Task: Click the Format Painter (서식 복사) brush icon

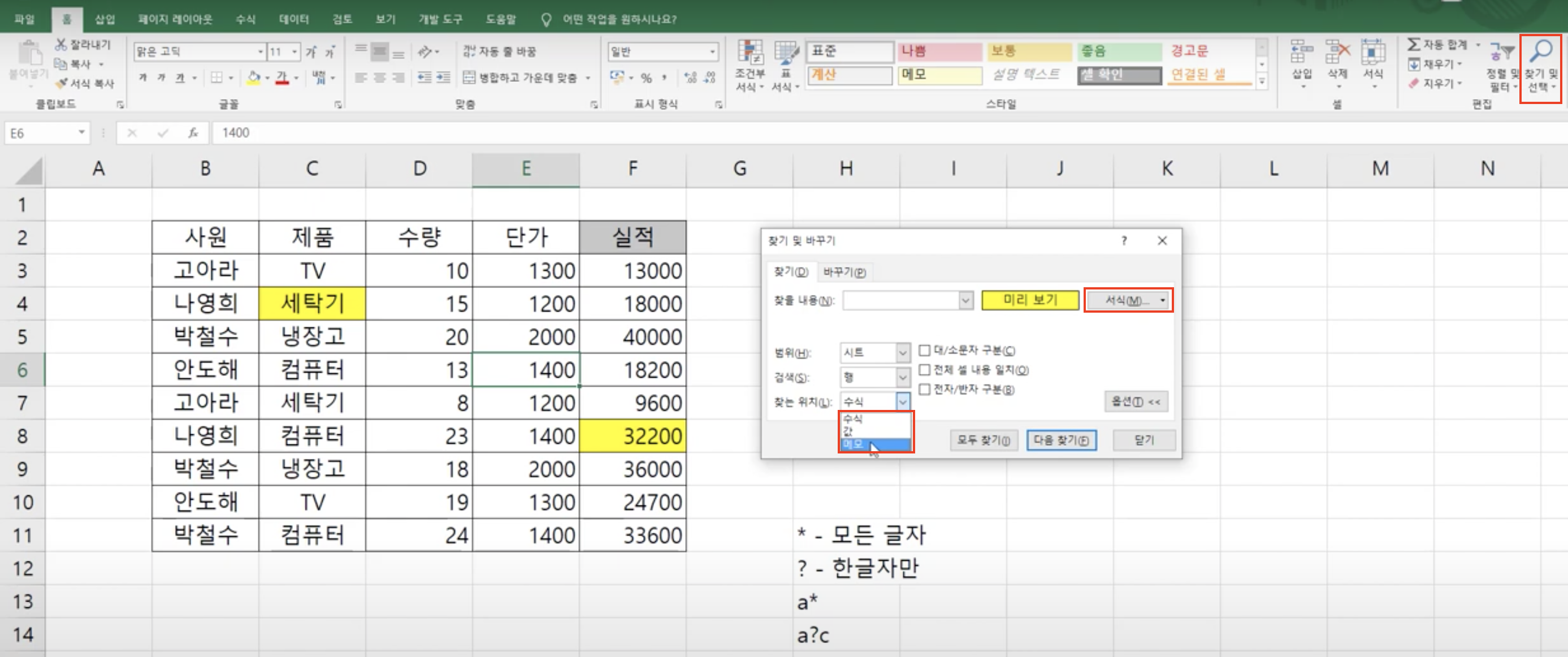Action: coord(60,84)
